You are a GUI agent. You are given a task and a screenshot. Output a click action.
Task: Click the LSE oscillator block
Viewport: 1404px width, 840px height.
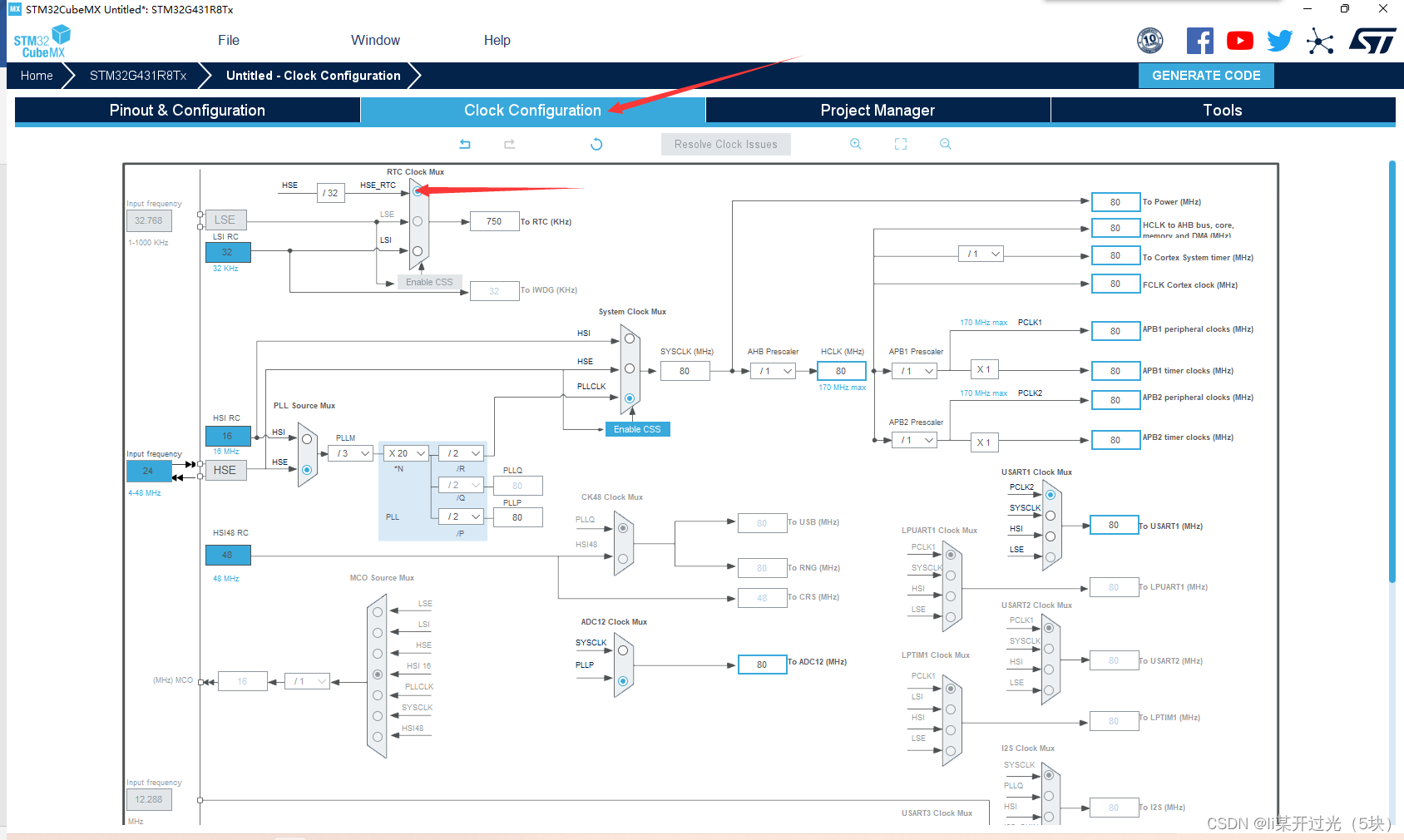pyautogui.click(x=225, y=220)
